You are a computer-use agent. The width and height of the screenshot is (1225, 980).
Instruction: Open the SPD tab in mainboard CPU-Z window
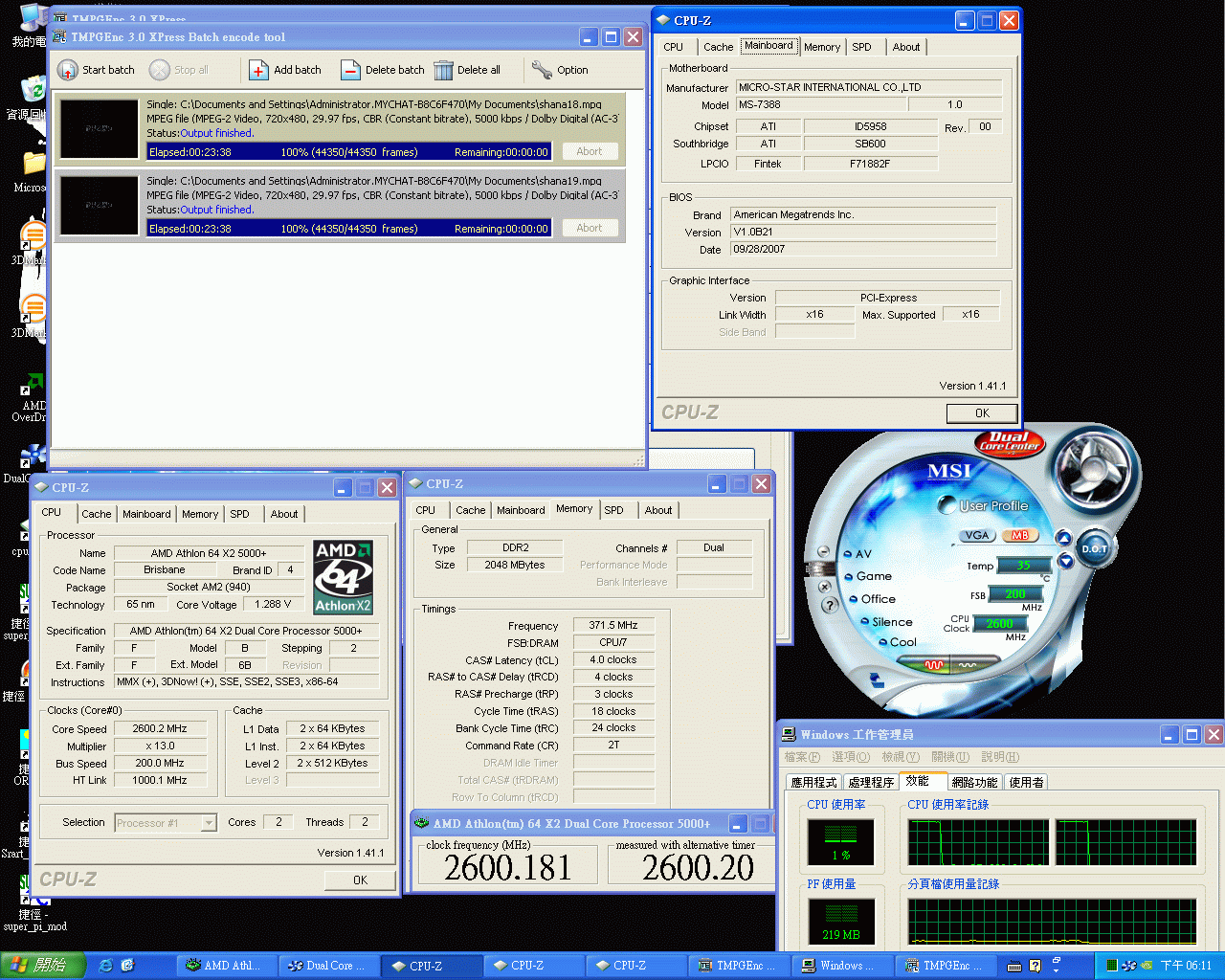click(x=861, y=47)
